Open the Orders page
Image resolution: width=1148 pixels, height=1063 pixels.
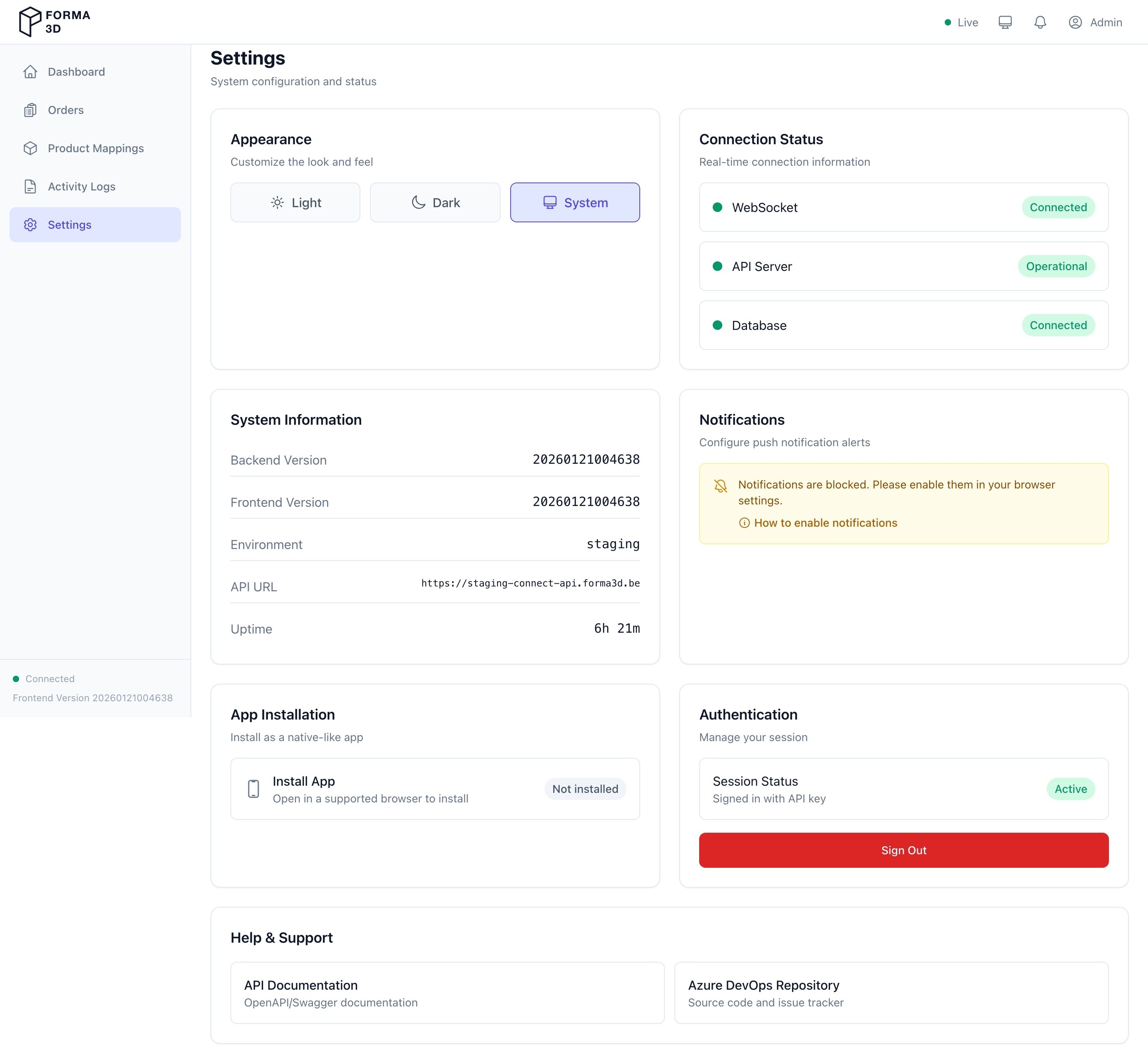pyautogui.click(x=66, y=110)
